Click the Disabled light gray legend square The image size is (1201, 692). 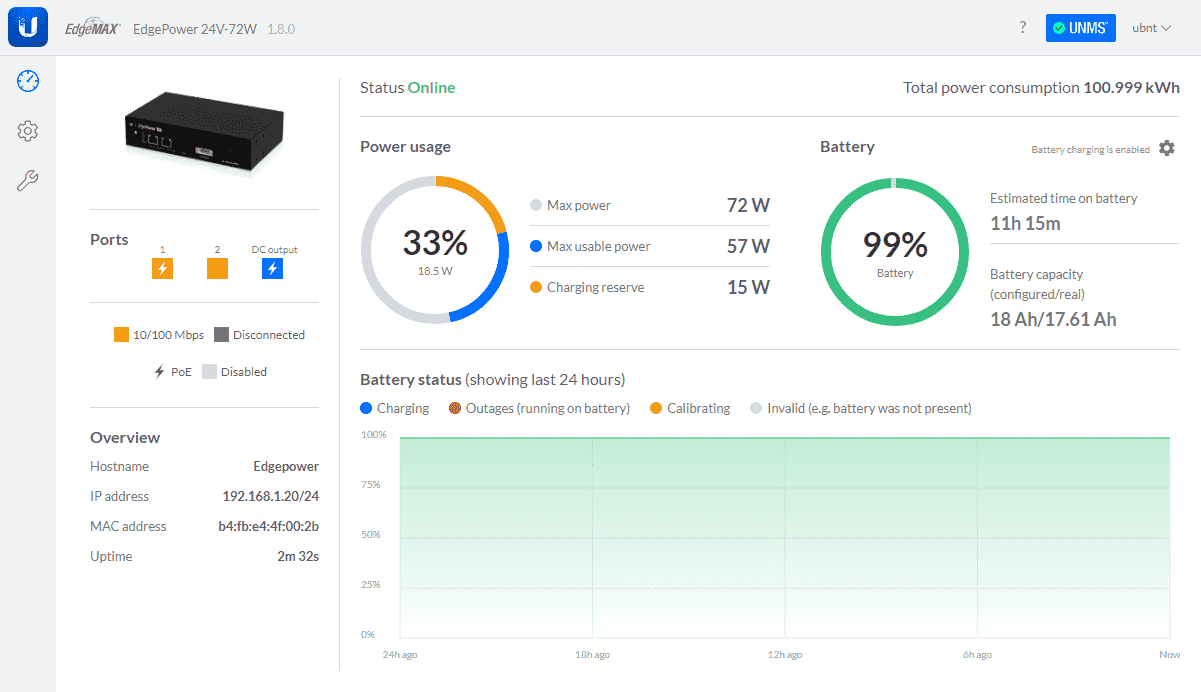coord(209,372)
